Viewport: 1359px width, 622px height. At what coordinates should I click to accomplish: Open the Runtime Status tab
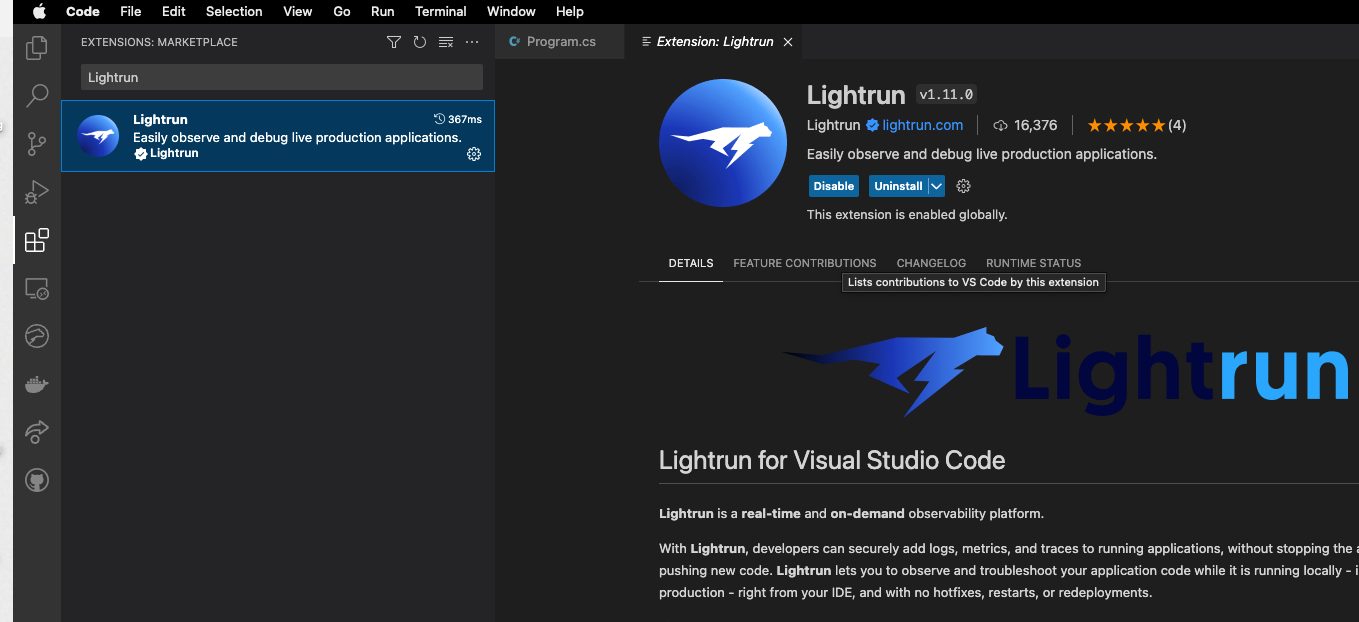pos(1033,263)
